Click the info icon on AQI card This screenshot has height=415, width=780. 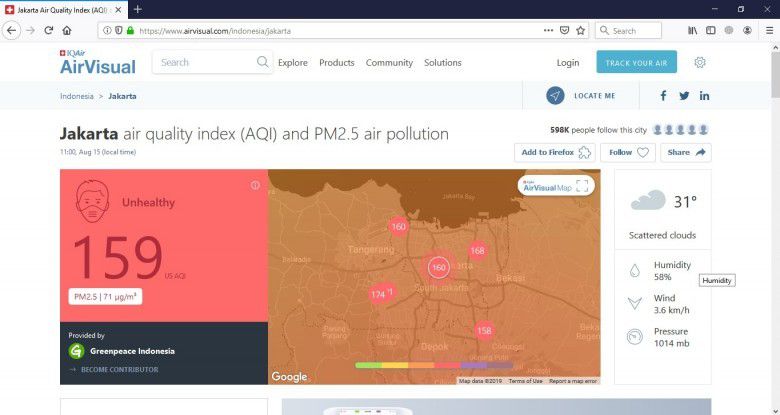click(255, 185)
